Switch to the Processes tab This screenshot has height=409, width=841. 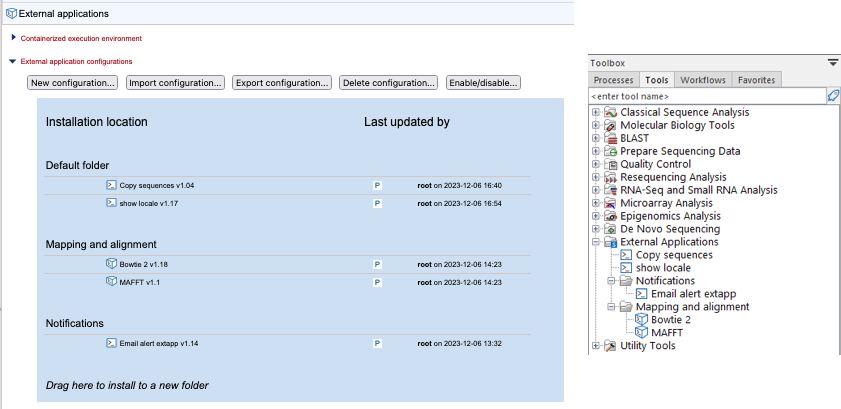(614, 80)
